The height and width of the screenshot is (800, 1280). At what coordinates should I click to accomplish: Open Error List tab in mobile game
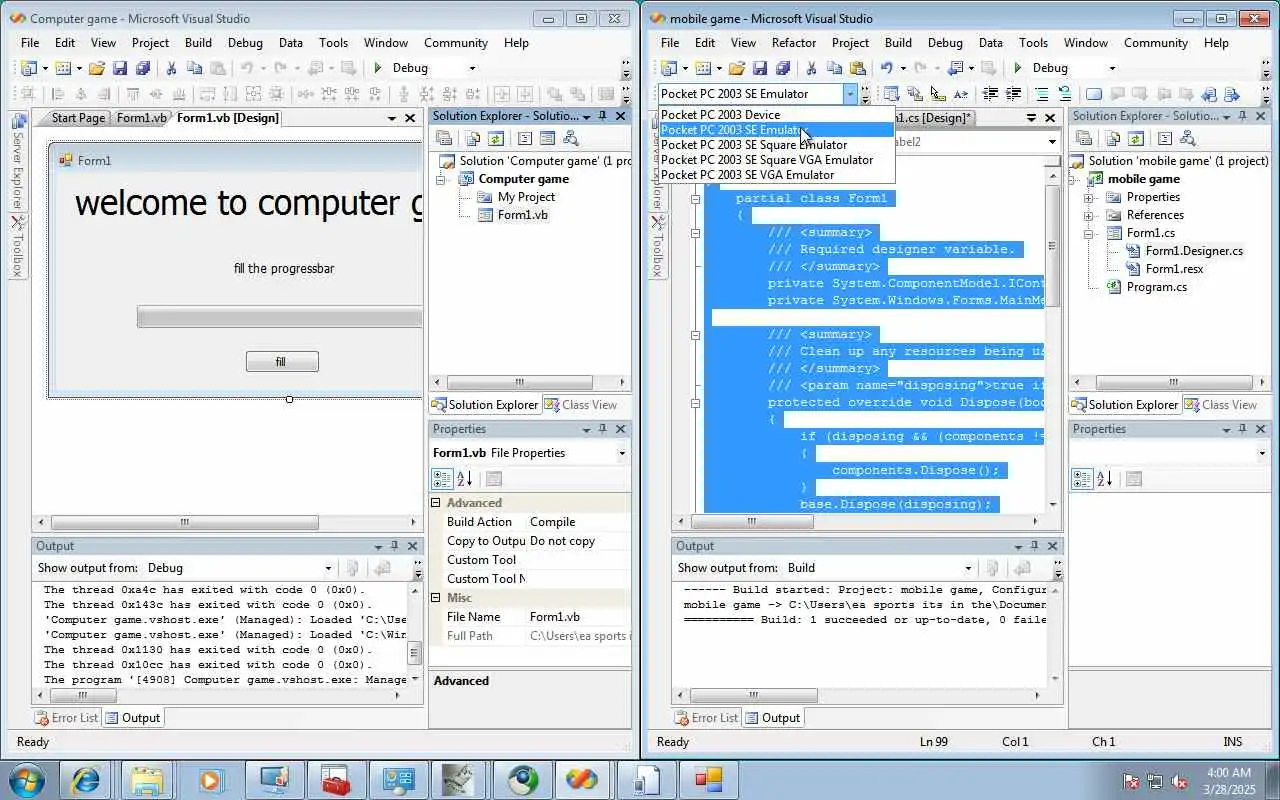[x=707, y=718]
